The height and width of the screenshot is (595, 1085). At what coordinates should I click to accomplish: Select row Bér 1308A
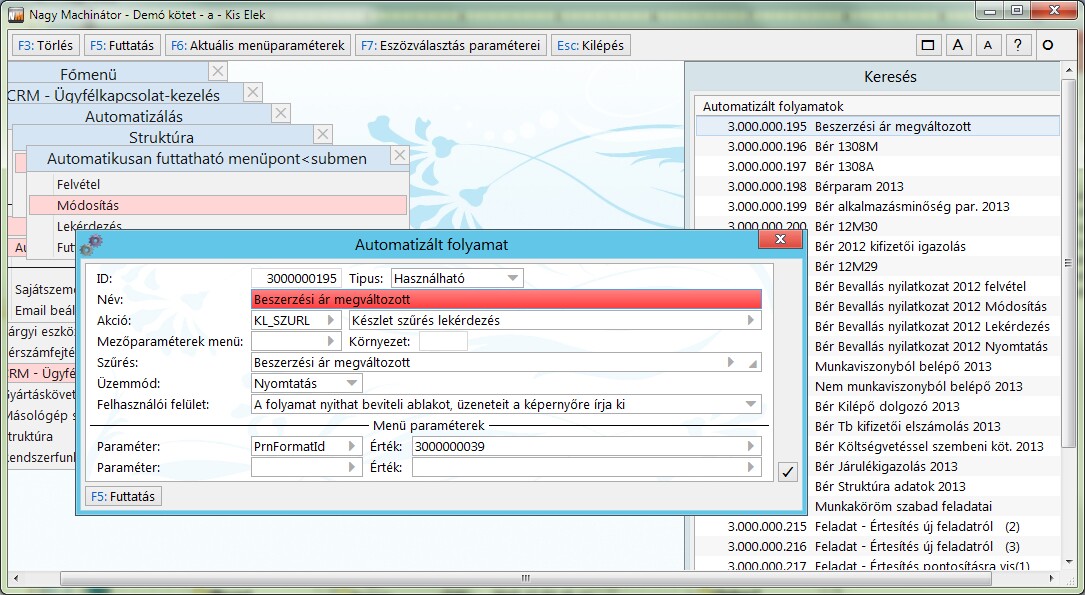tap(877, 166)
